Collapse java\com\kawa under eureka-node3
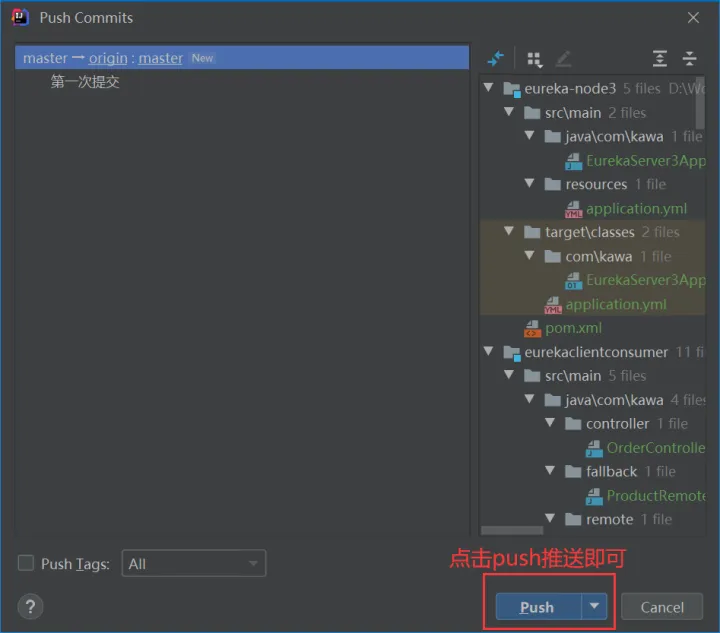 (529, 135)
